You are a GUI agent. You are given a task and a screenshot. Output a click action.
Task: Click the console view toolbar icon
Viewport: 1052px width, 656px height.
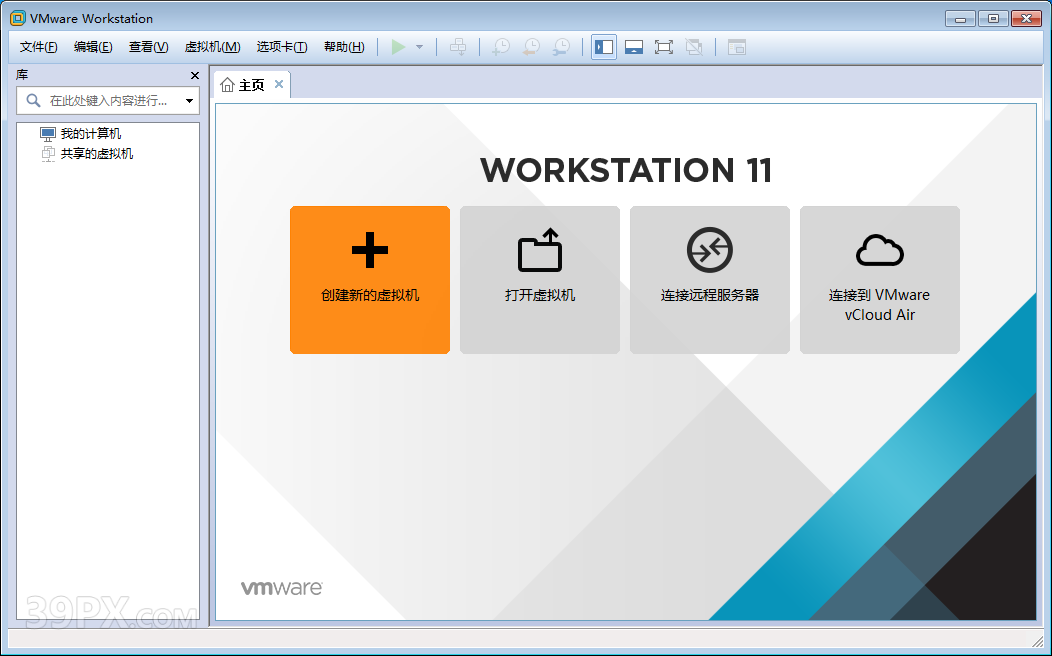737,47
